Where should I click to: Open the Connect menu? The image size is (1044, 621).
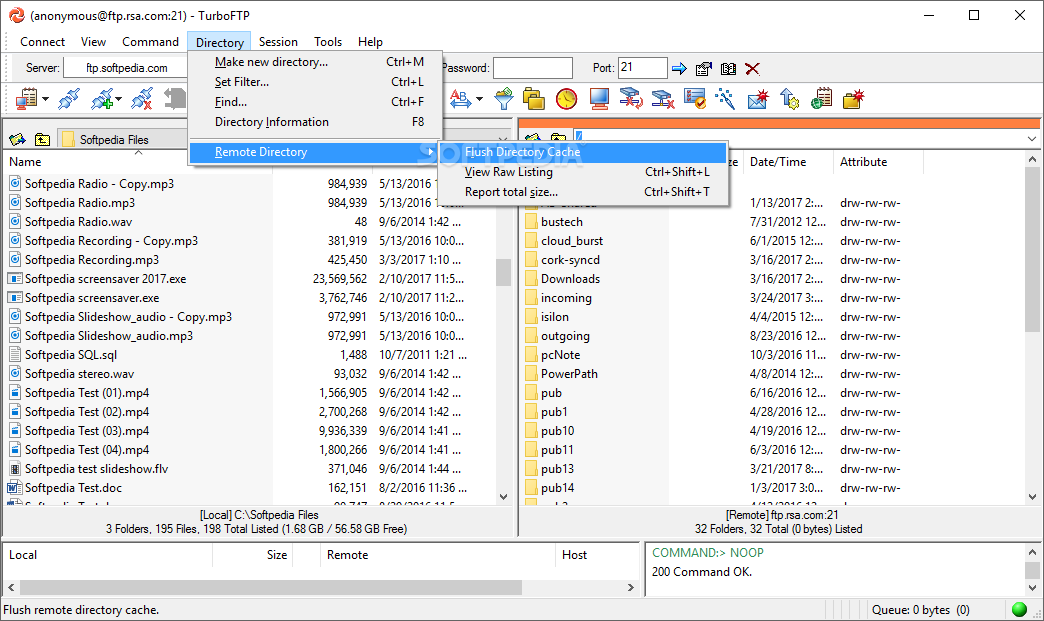coord(43,41)
